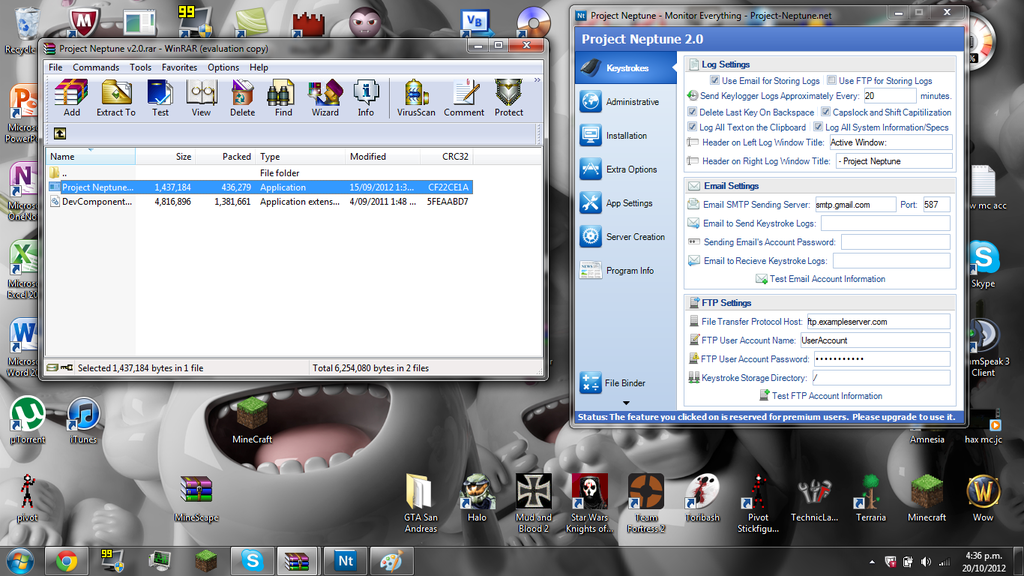The height and width of the screenshot is (576, 1024).
Task: Open the Commands menu in WinRAR
Action: tap(96, 67)
